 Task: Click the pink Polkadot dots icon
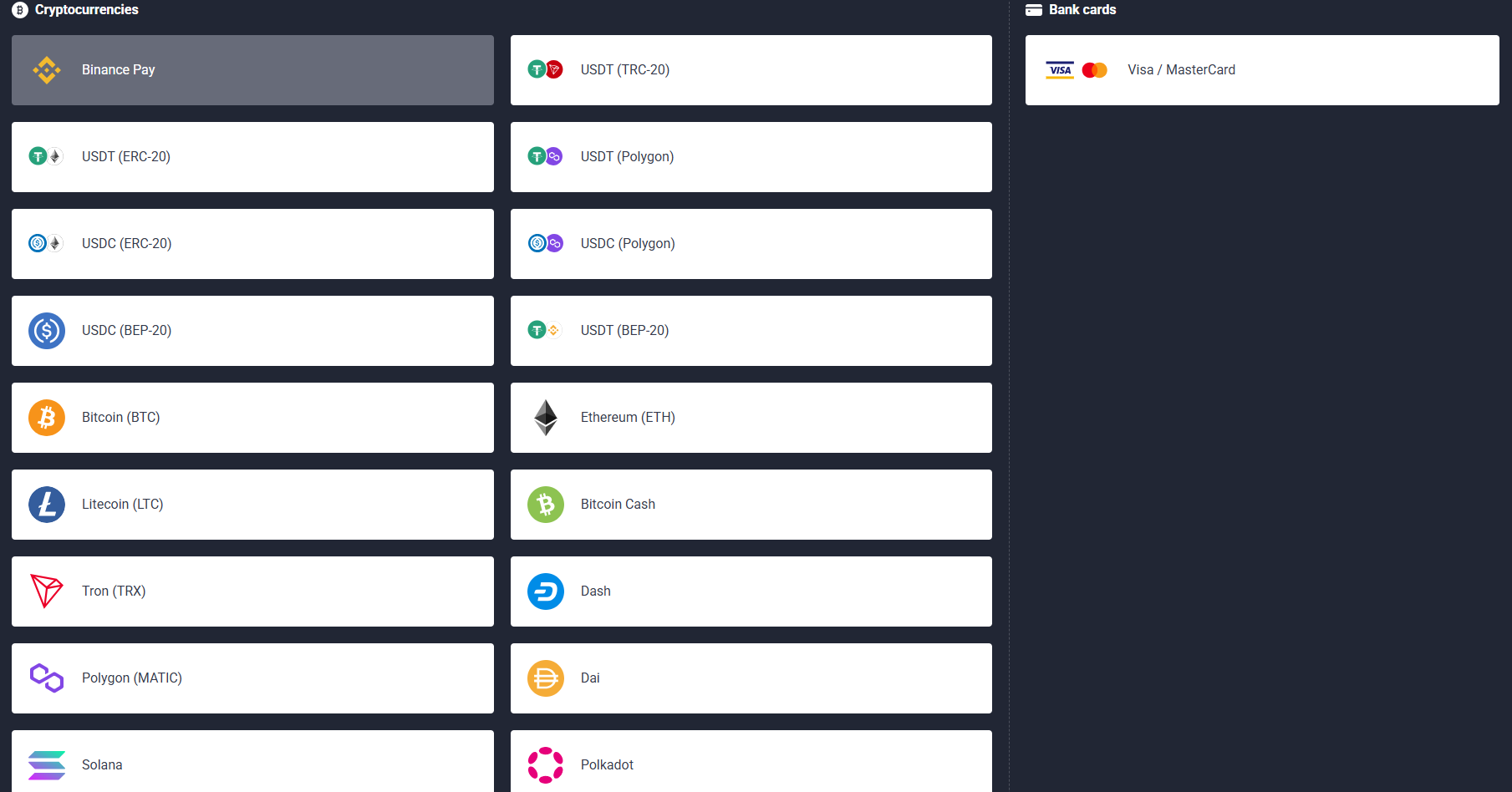click(546, 764)
